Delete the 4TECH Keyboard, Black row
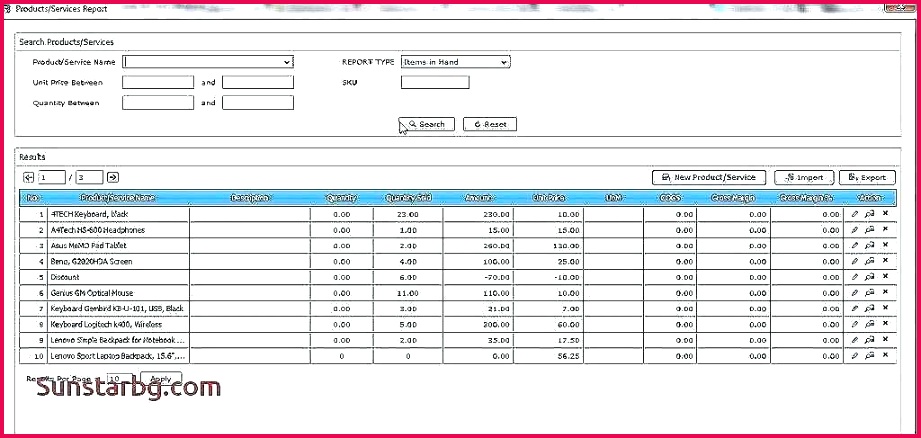Screen dimensions: 921x438 tap(885, 214)
